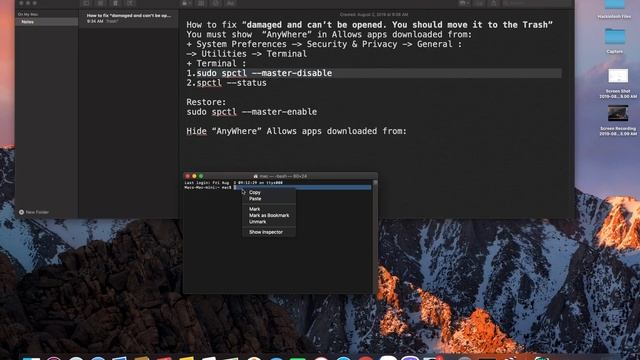Click the Terminal window scrollbar
640x360 pixels.
coord(375,236)
